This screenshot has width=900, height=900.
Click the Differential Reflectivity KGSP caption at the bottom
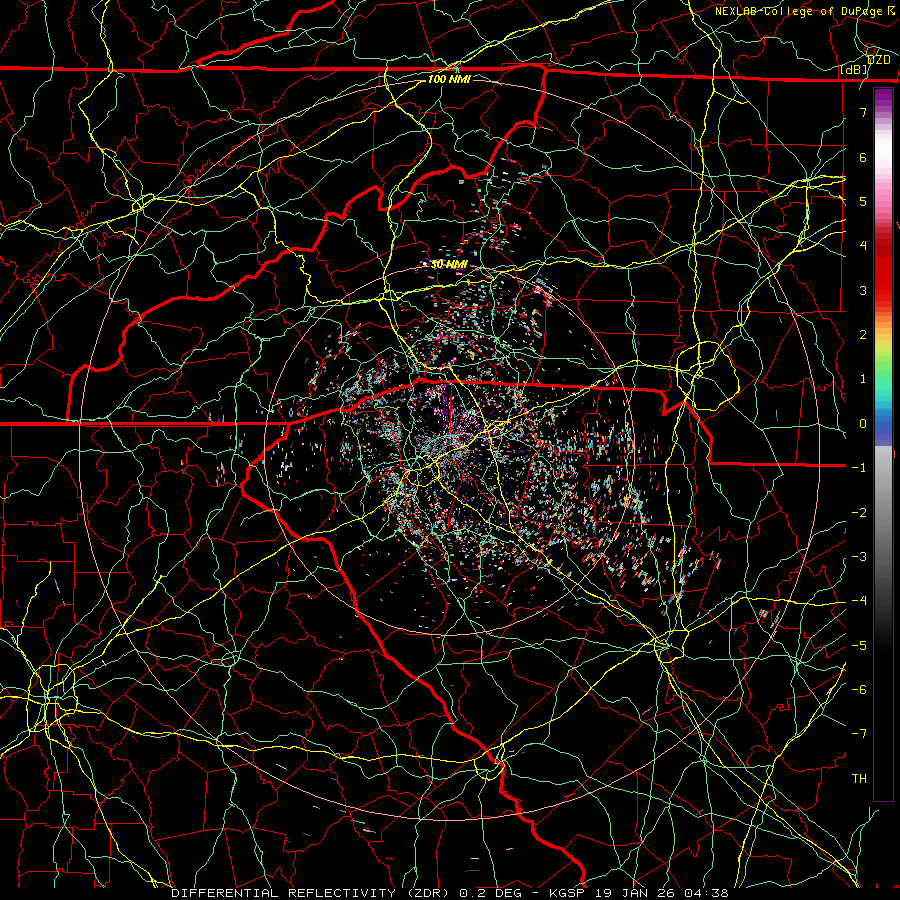pyautogui.click(x=449, y=893)
